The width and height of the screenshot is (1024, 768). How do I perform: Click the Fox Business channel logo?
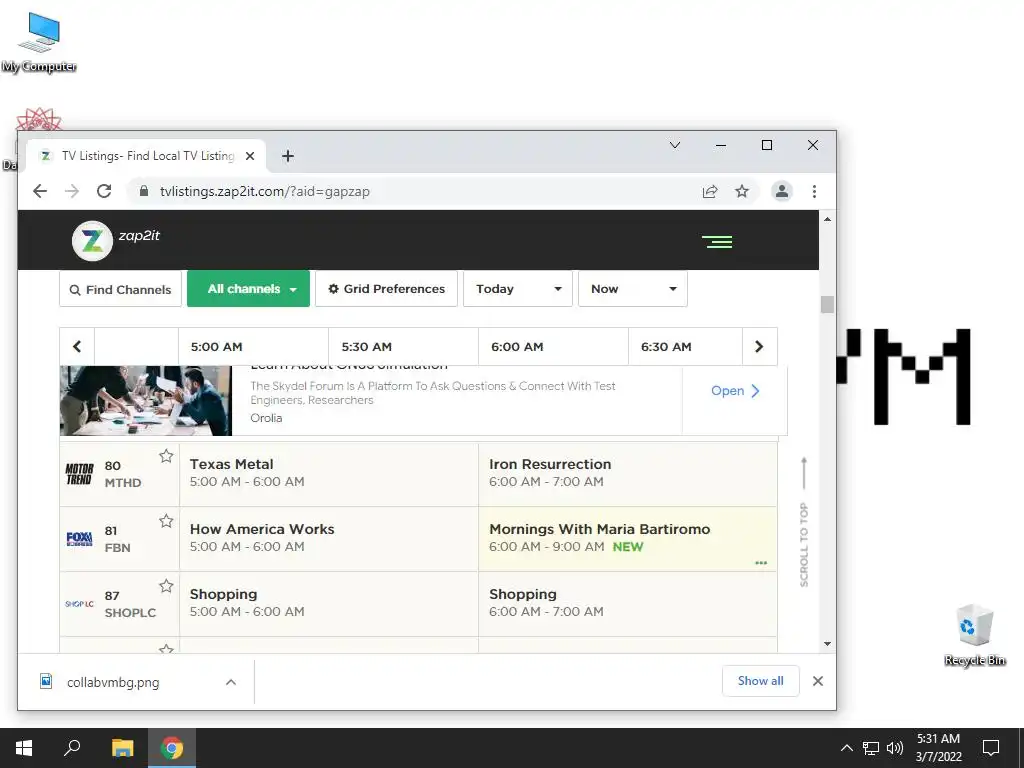point(80,539)
